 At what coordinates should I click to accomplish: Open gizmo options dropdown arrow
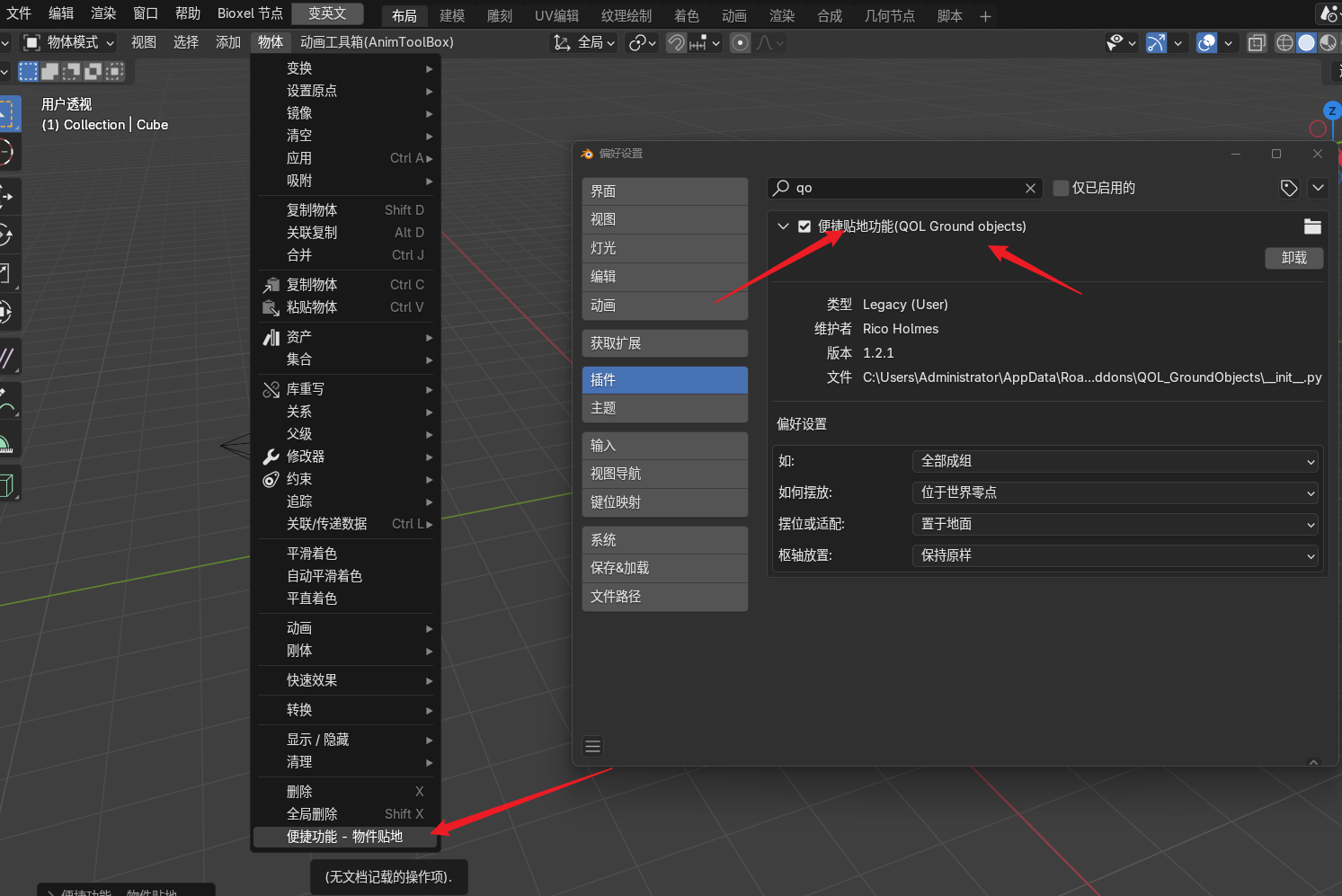point(1178,42)
